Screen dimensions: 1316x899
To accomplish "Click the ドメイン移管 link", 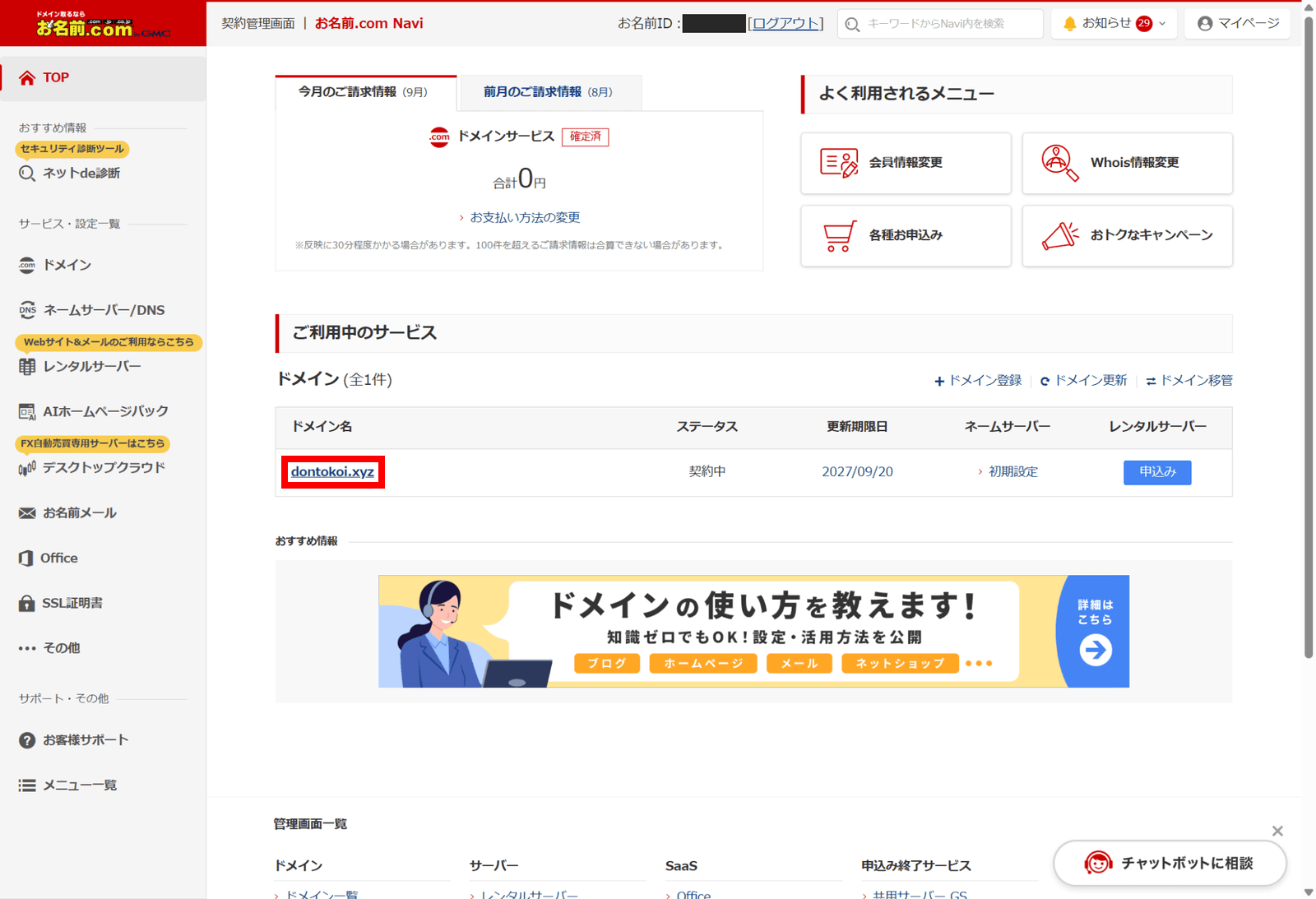I will pos(1189,381).
